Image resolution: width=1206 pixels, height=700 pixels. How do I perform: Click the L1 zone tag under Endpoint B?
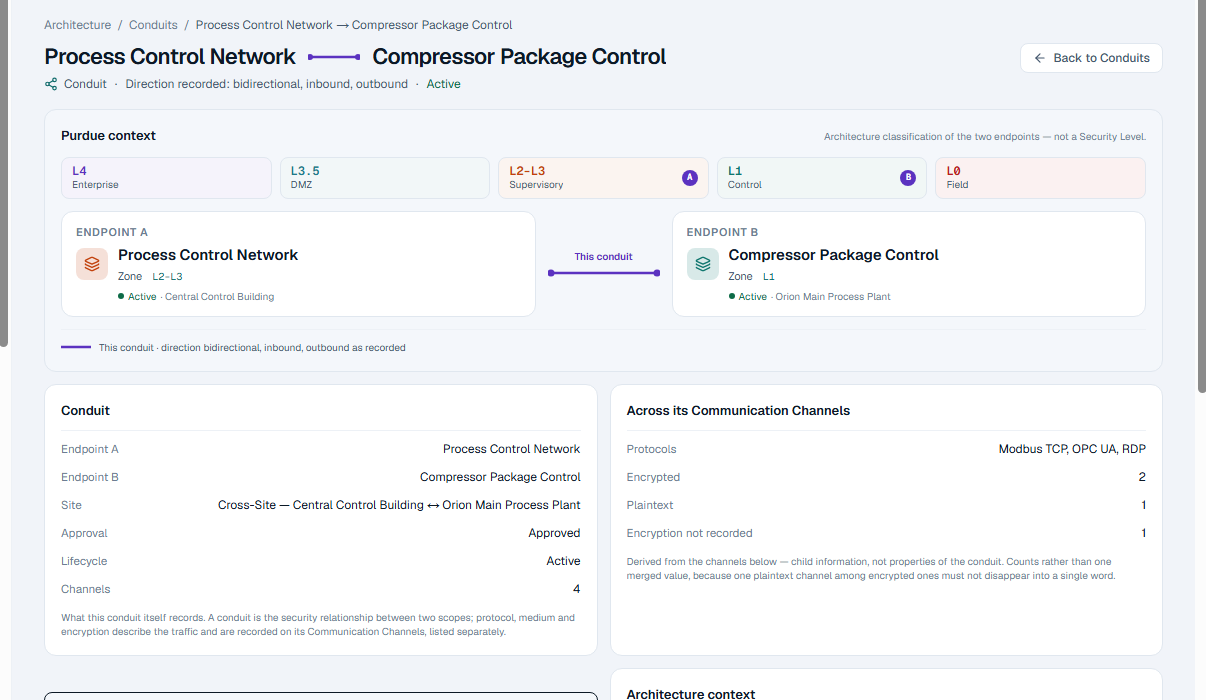click(769, 276)
